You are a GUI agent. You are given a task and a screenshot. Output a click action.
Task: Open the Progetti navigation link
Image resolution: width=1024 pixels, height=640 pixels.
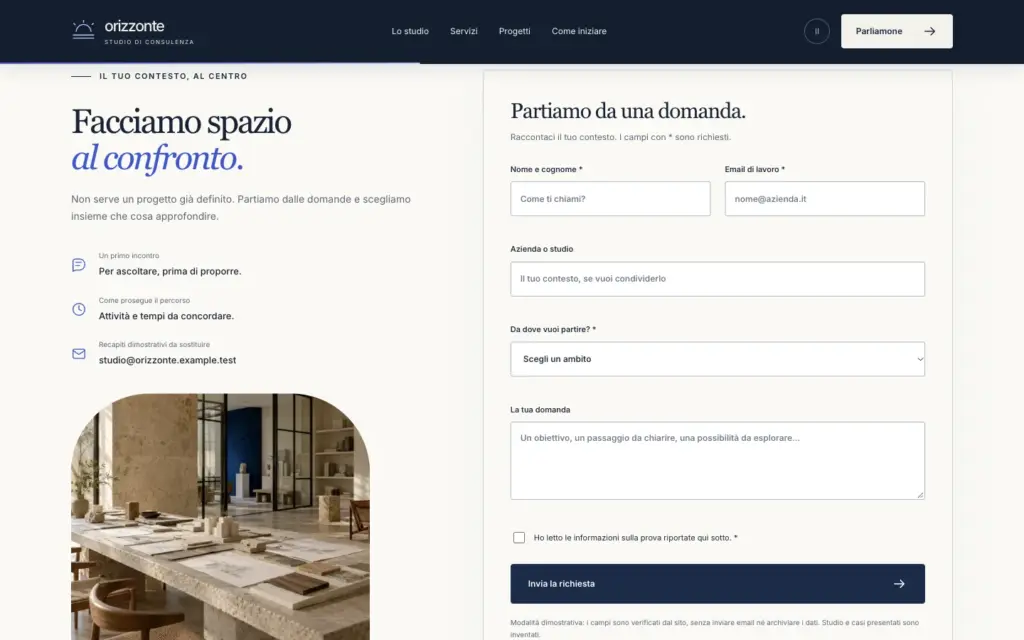(515, 31)
